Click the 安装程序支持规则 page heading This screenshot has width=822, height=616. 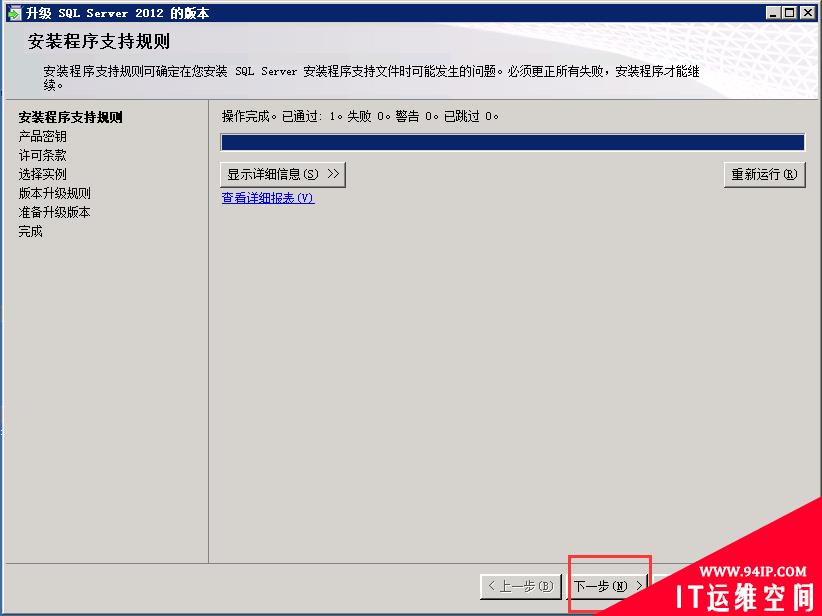coord(99,41)
